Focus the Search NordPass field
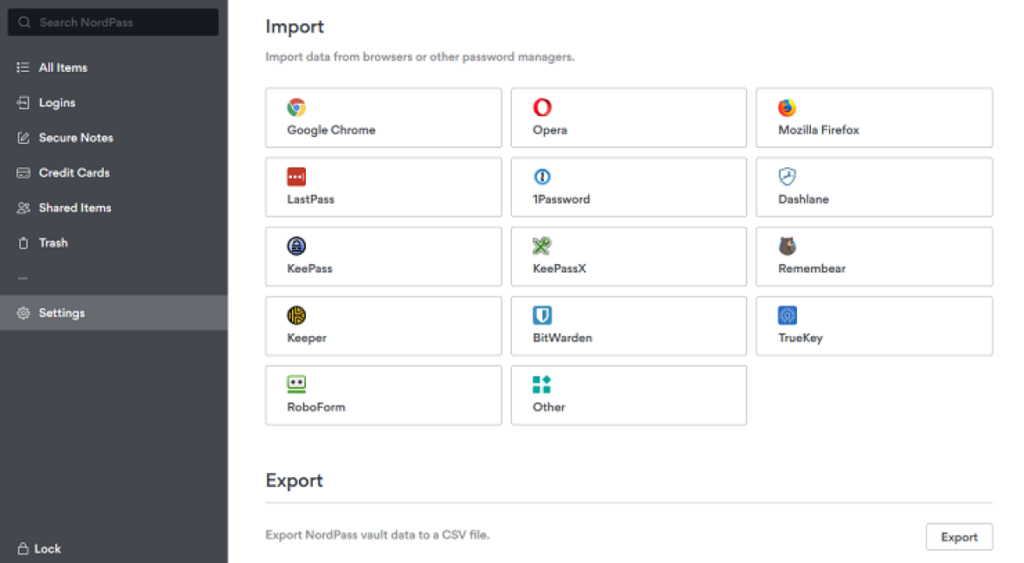 point(113,22)
